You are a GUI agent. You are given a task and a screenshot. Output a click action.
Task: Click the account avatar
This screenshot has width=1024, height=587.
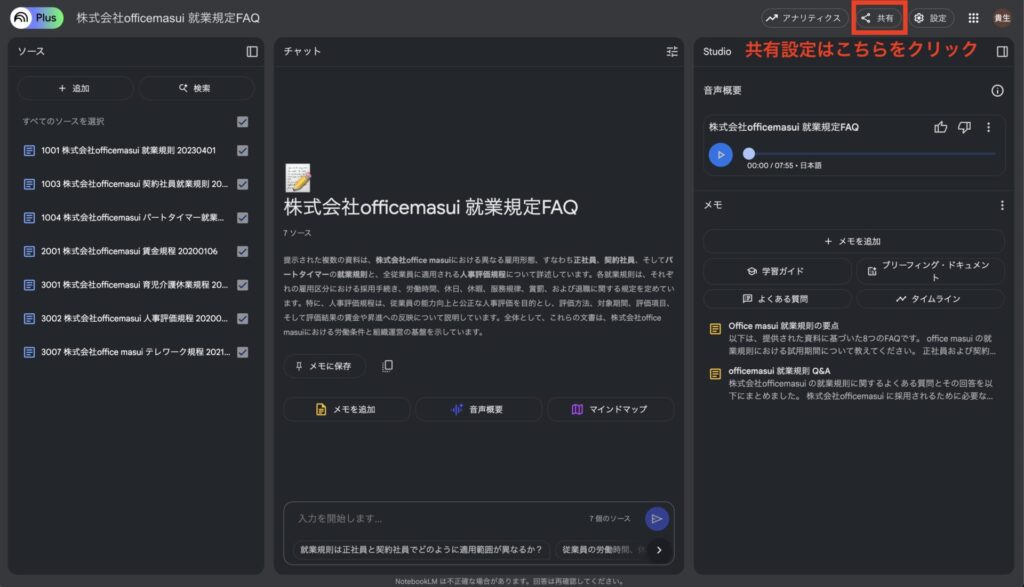pos(1002,18)
